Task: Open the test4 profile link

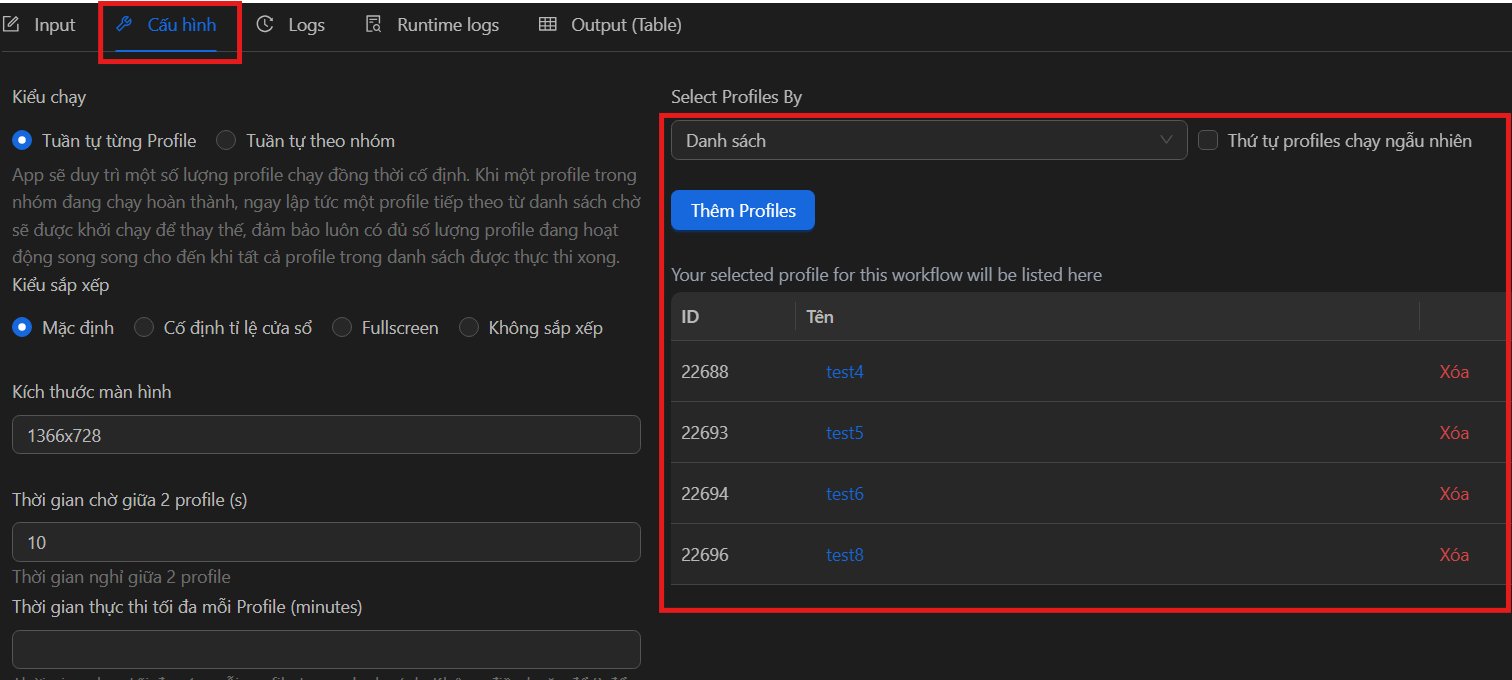Action: (844, 372)
